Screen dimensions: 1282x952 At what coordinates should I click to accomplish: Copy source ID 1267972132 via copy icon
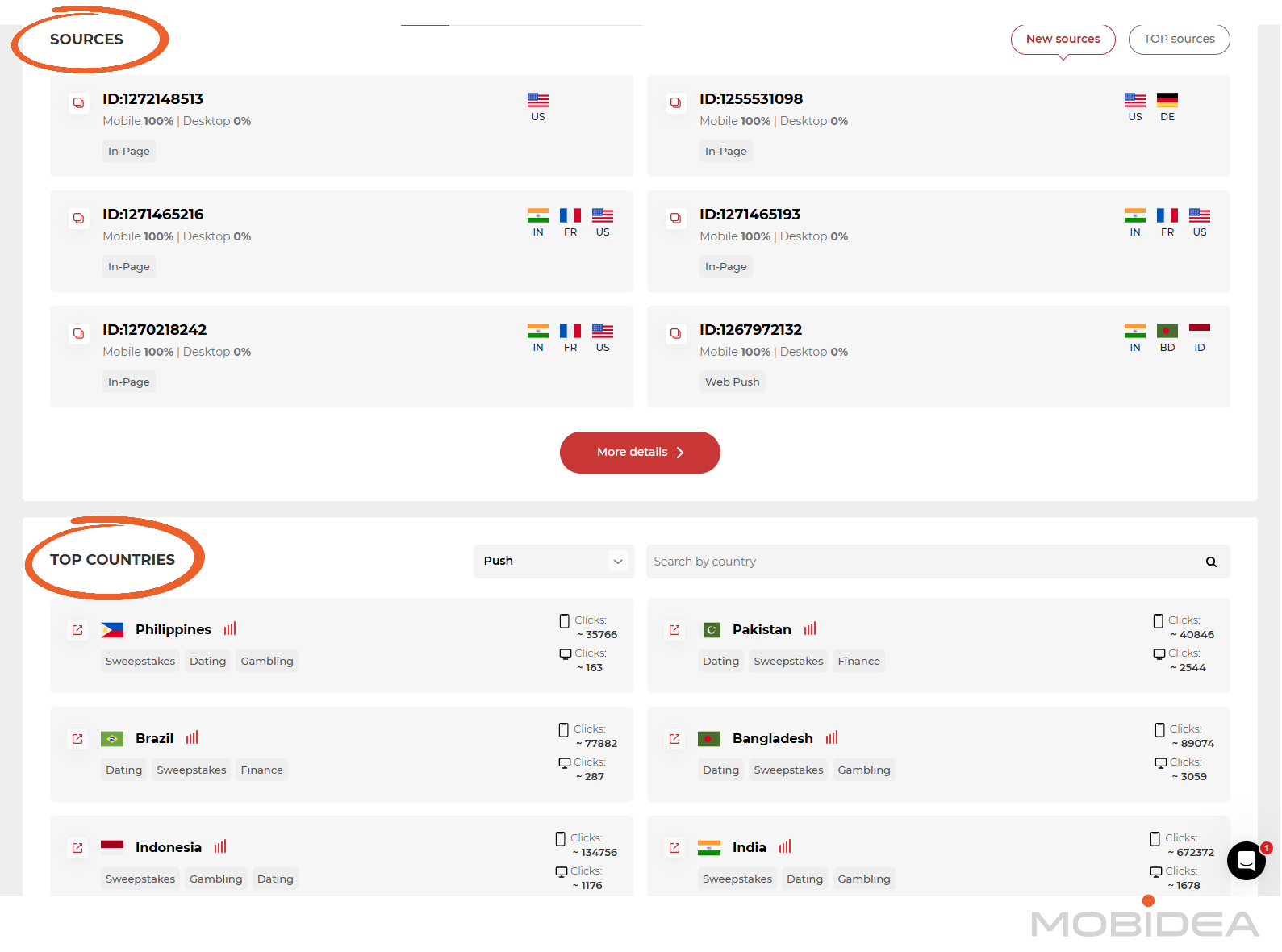(x=675, y=333)
